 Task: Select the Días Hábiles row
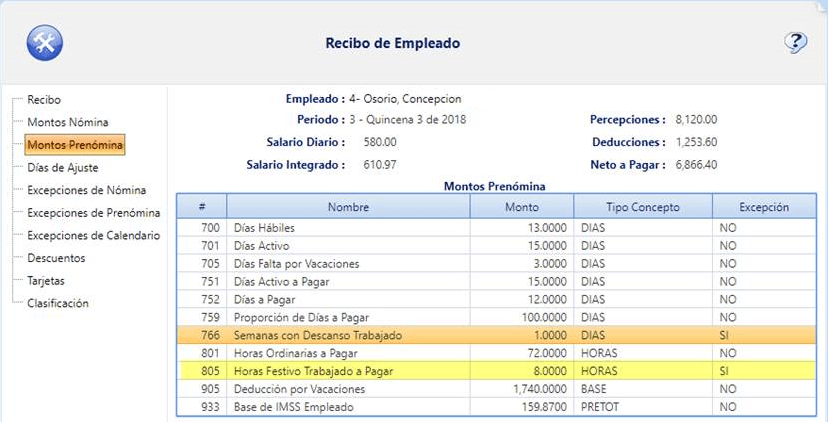point(496,228)
